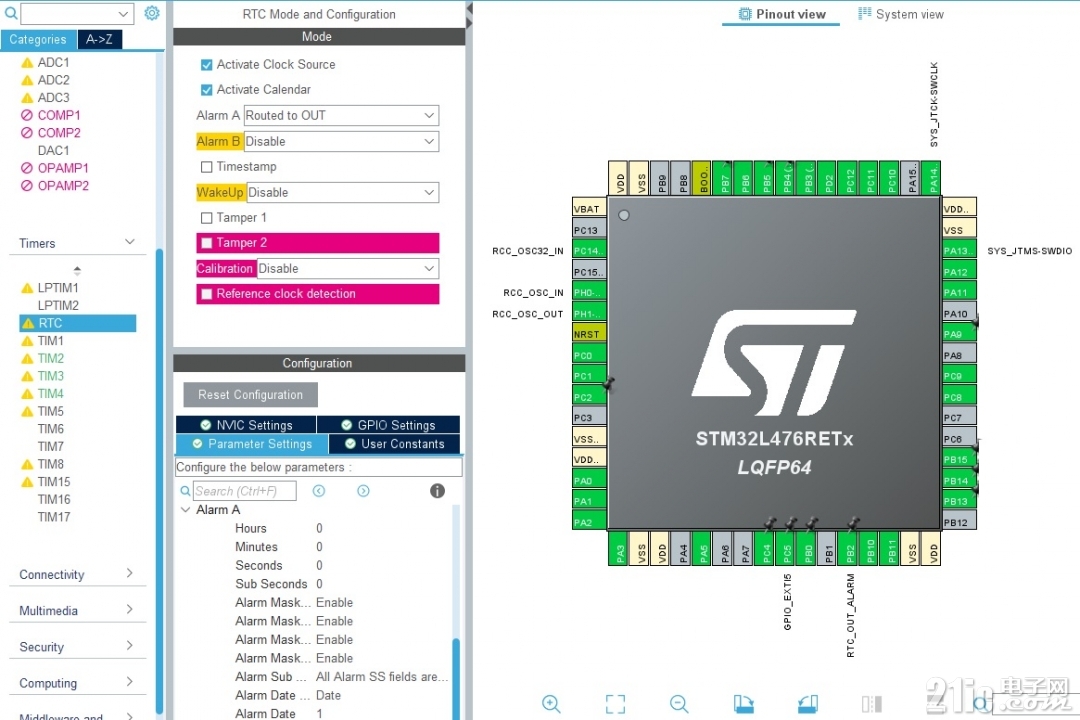Click the Alarm A Minutes value
Image resolution: width=1080 pixels, height=720 pixels.
pyautogui.click(x=319, y=547)
